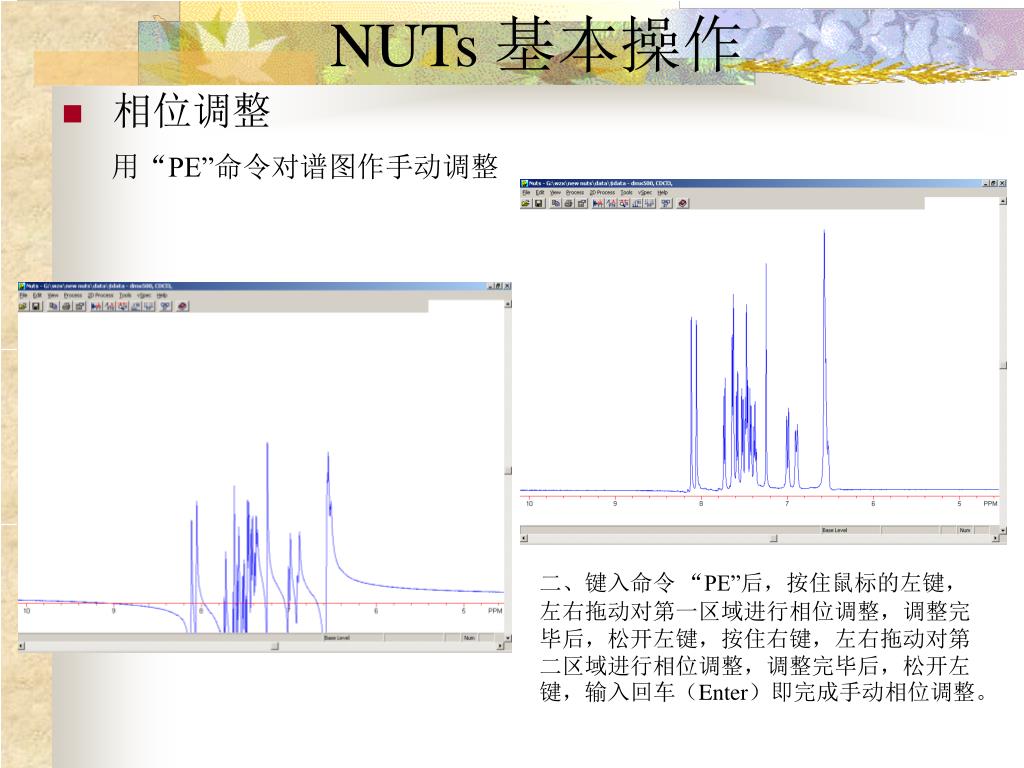Click the context help icon in left Nuts window

(x=165, y=306)
